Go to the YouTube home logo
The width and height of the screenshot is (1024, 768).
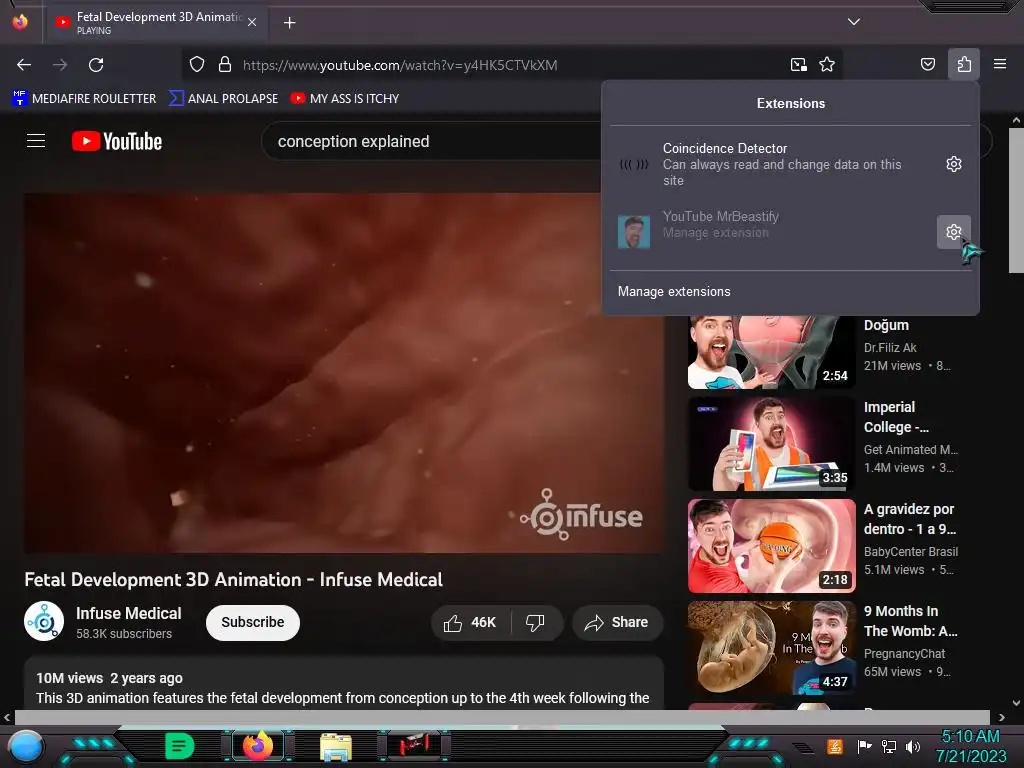[117, 141]
